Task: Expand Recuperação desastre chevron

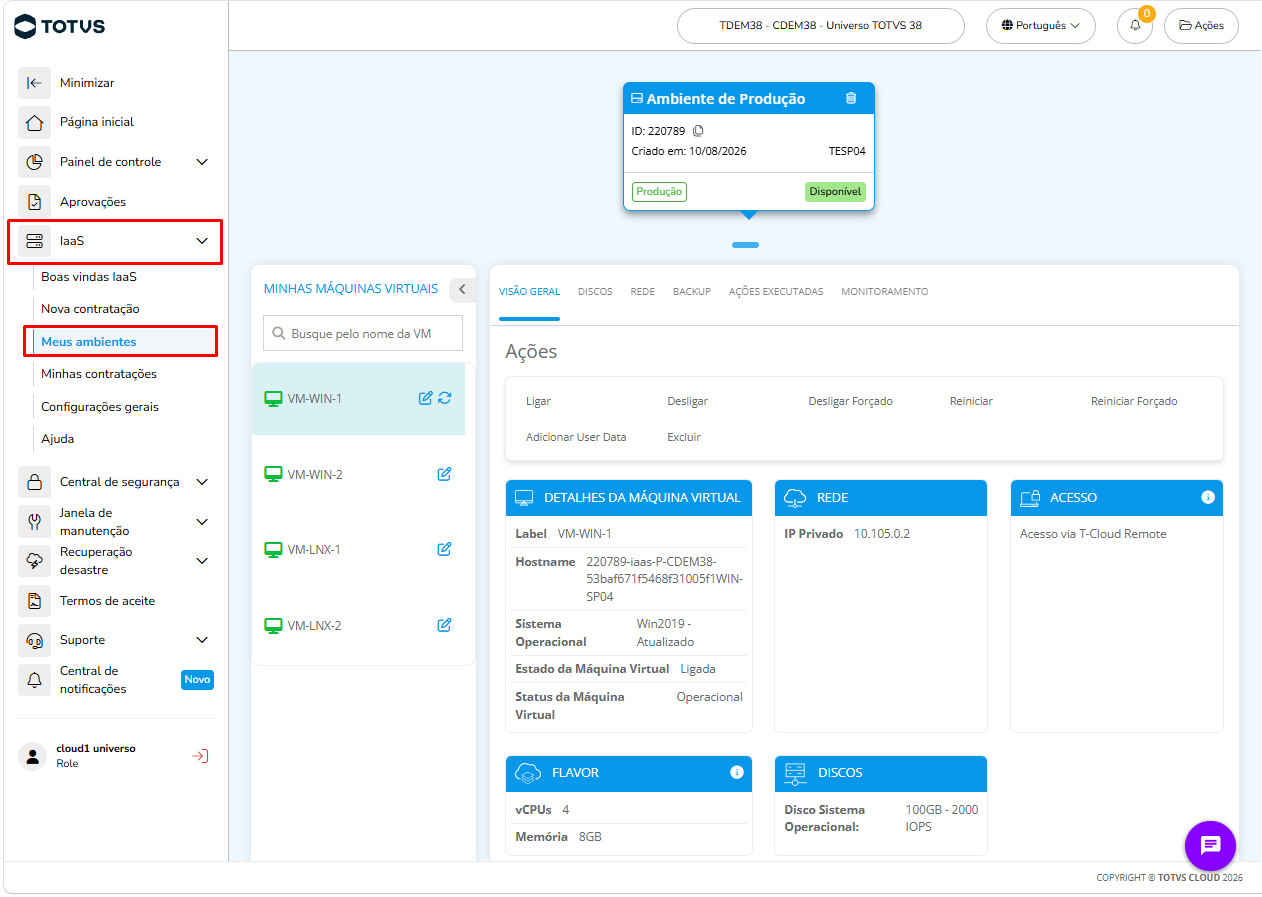Action: (202, 561)
